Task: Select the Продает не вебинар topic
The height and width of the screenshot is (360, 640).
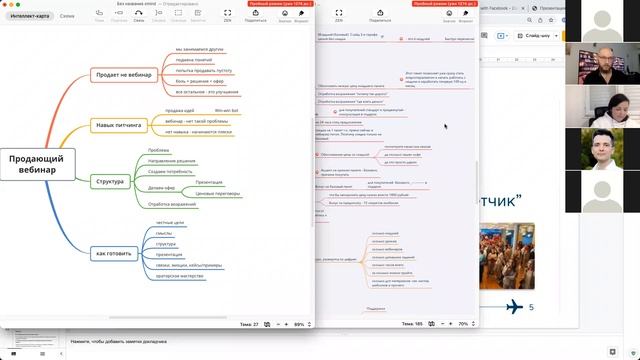Action: [124, 75]
